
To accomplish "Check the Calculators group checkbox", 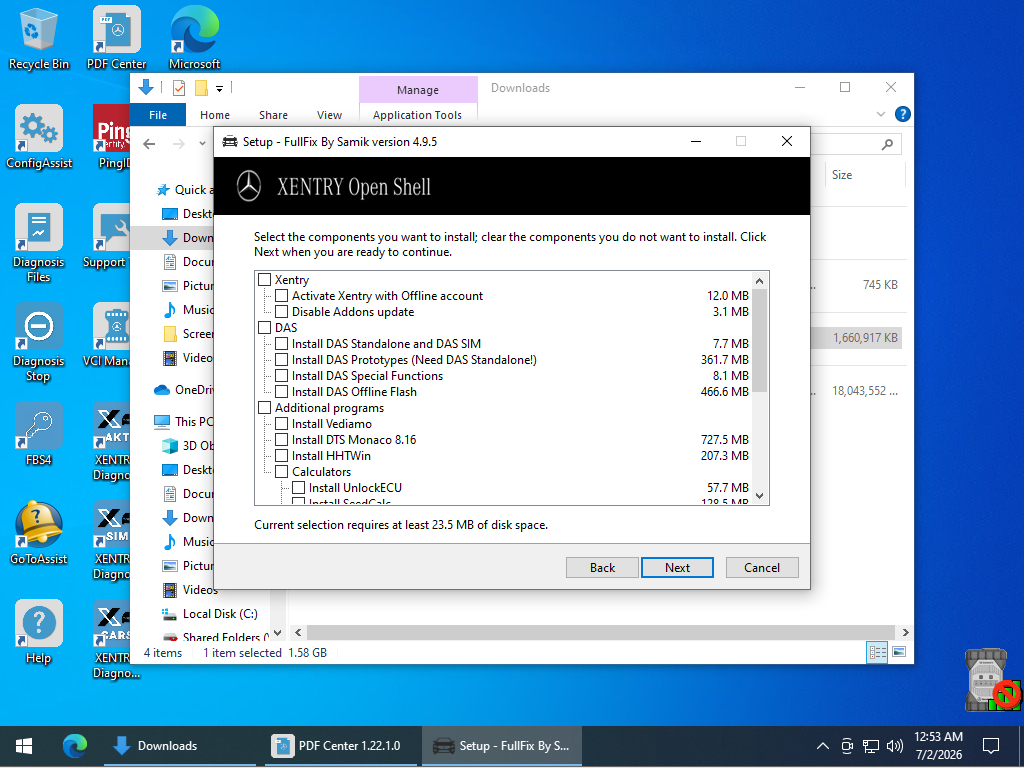I will tap(281, 472).
